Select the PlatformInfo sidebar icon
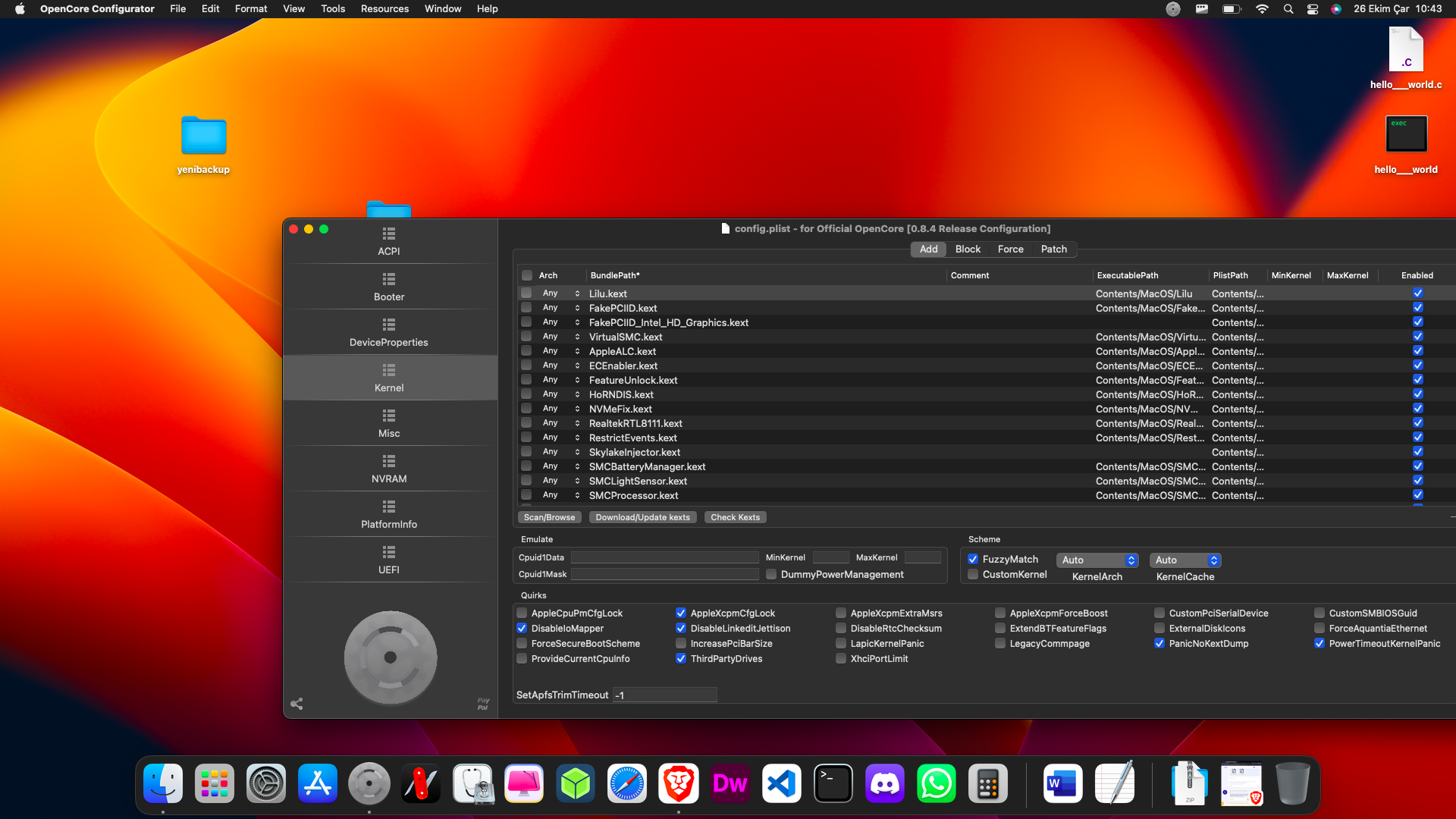Screen dimensions: 1456x819 [389, 513]
